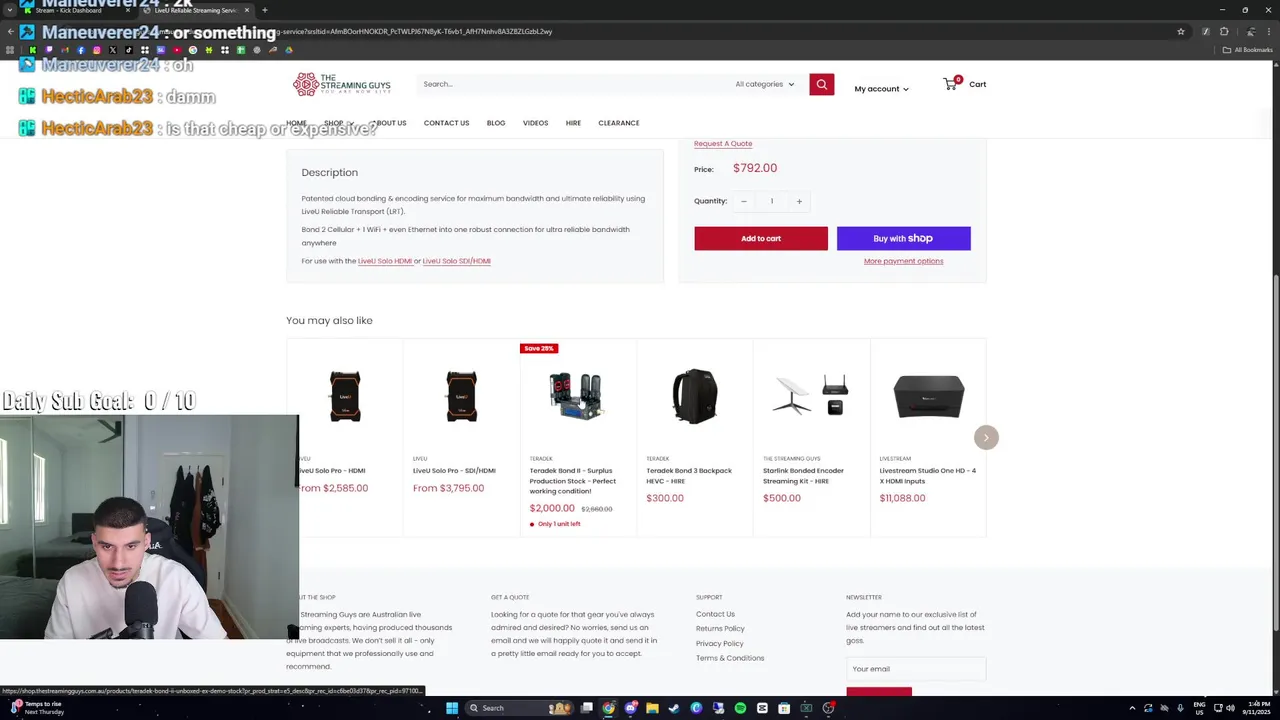
Task: Open the shopping cart icon
Action: [951, 84]
